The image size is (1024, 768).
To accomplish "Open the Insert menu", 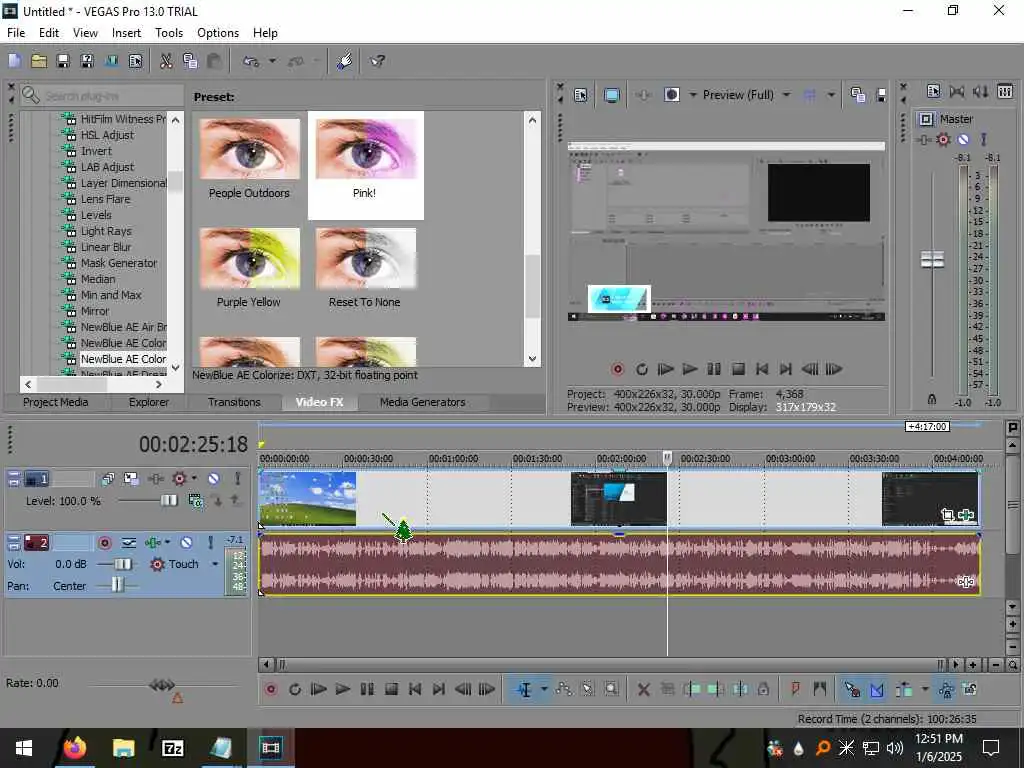I will point(126,33).
